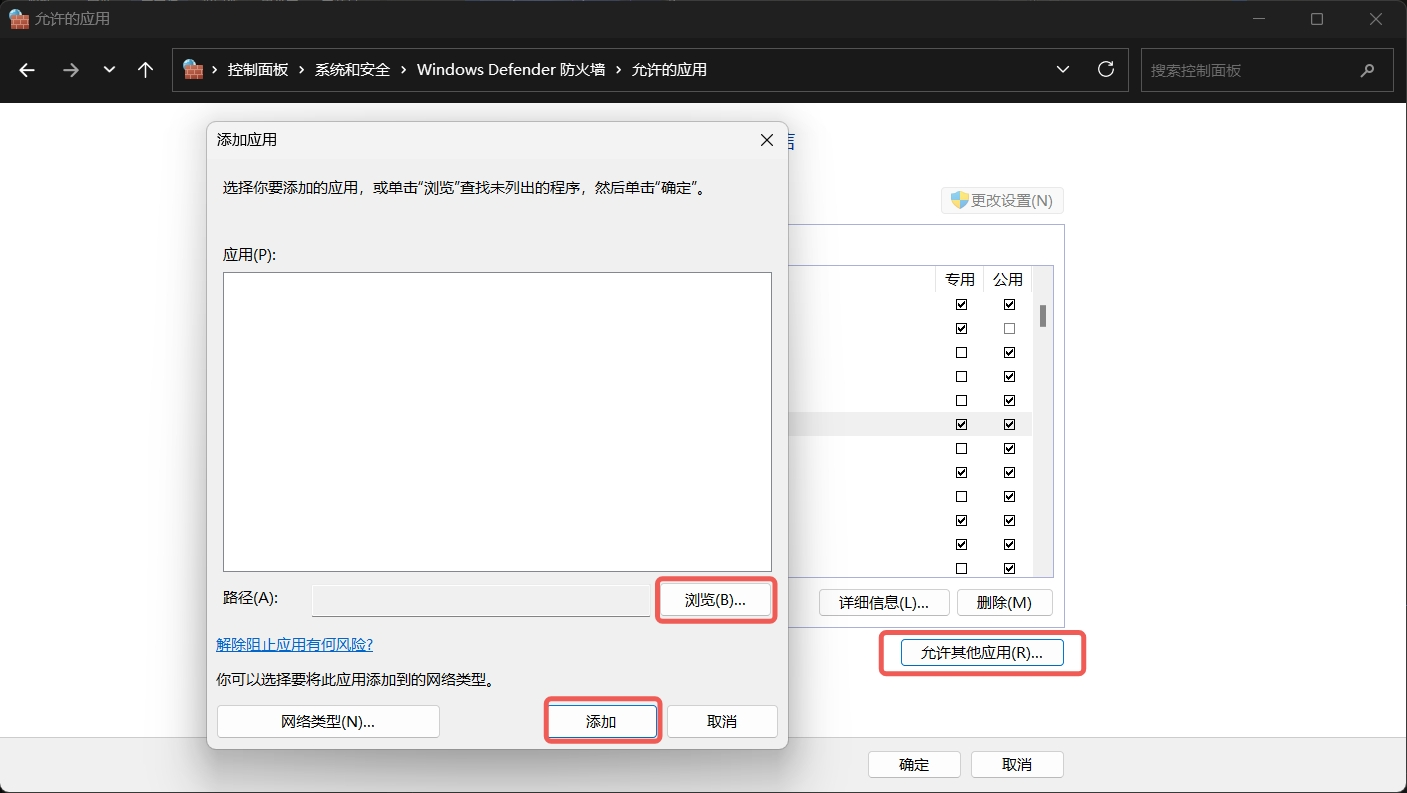Go to Windows Defender 防火墙 via breadcrumb
The image size is (1407, 793).
511,69
